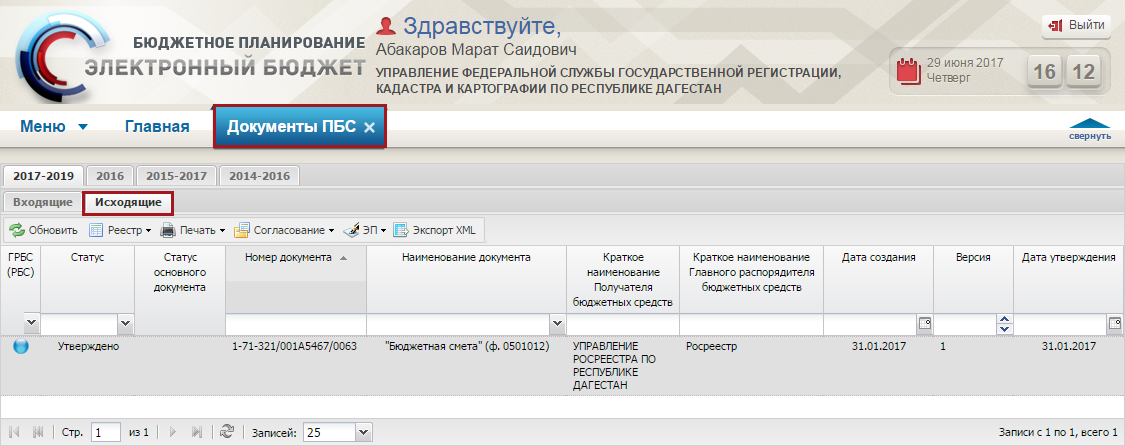This screenshot has width=1125, height=446.
Task: Switch to the 2016 period tab
Action: pos(110,176)
